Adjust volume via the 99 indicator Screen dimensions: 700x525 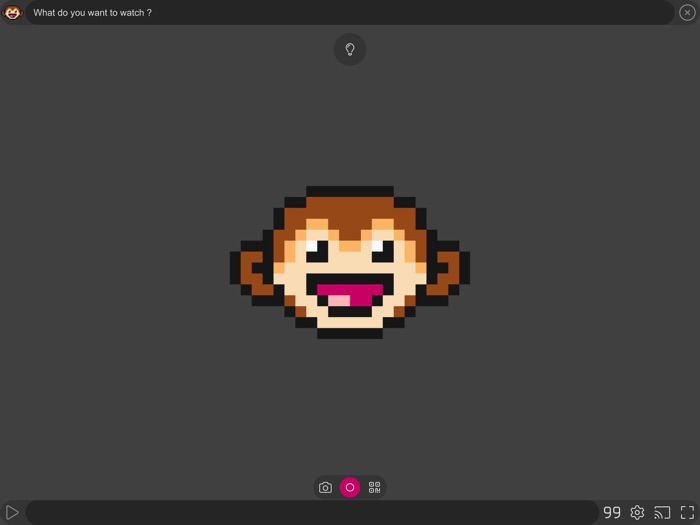coord(612,512)
